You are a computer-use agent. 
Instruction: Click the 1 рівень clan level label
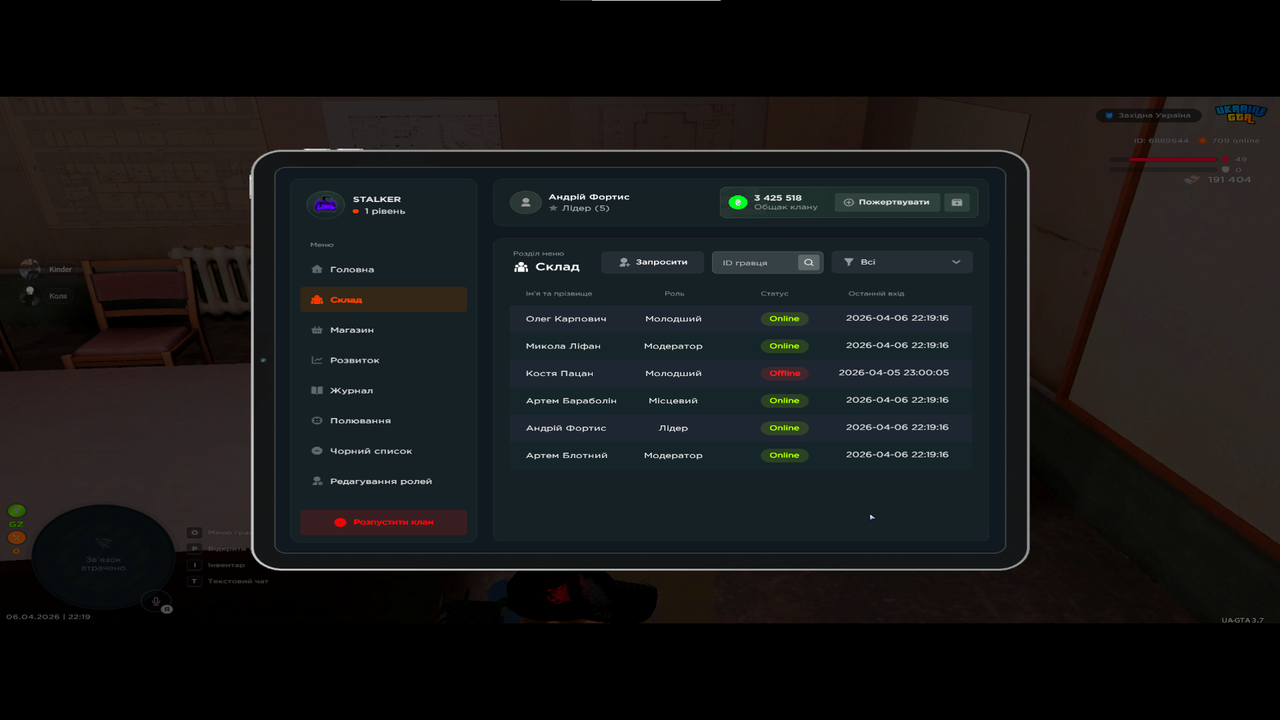click(x=385, y=212)
